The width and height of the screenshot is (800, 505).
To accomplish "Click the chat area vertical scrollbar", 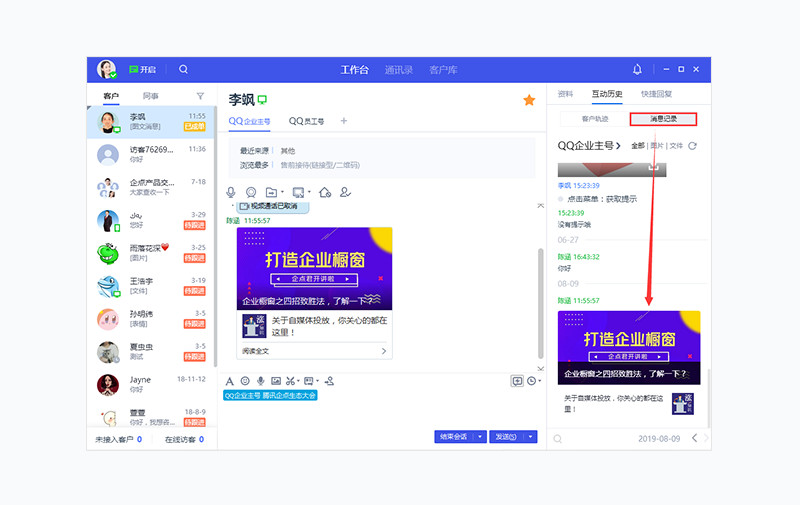I will click(x=540, y=304).
